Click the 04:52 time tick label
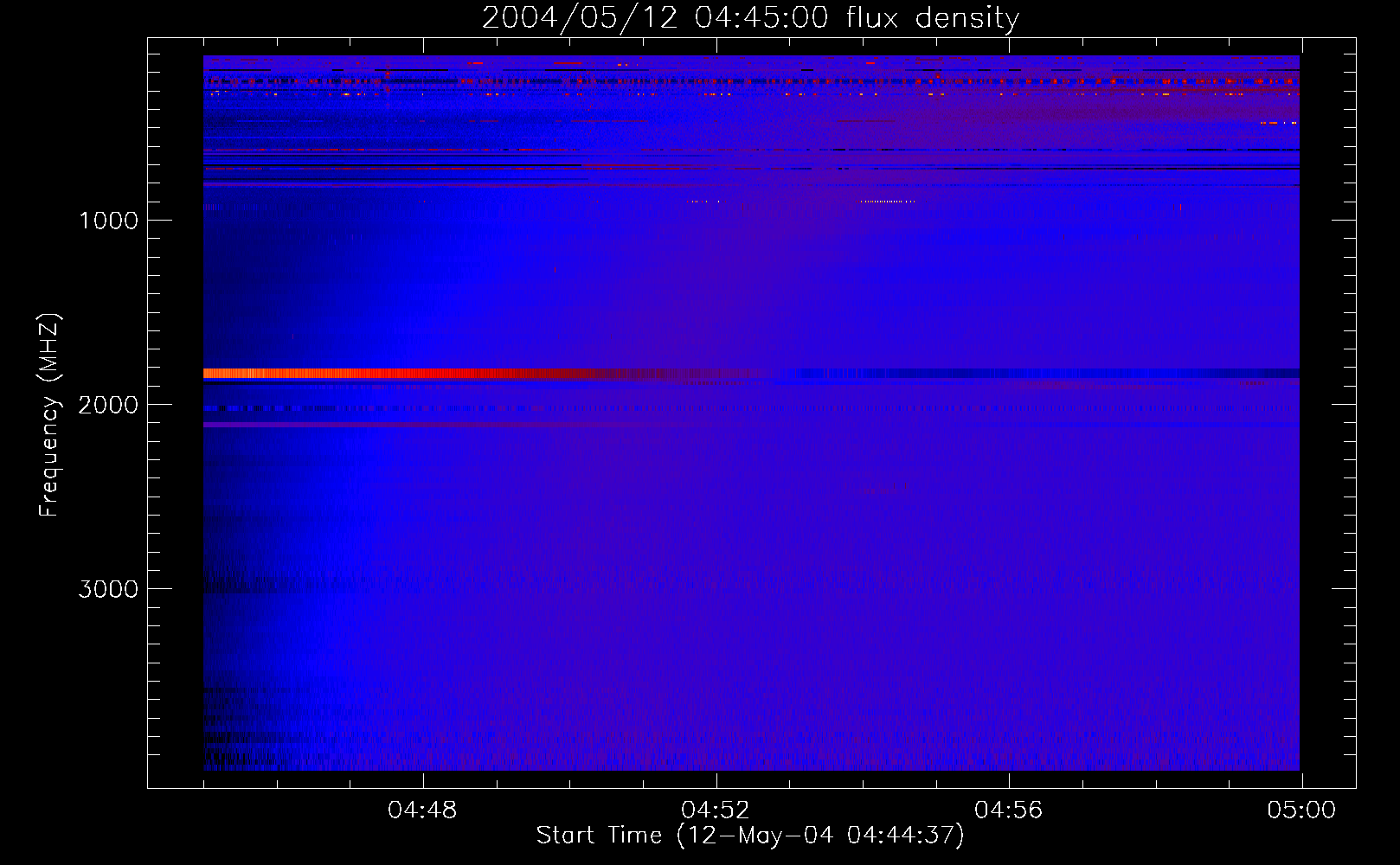1400x865 pixels. pyautogui.click(x=716, y=811)
